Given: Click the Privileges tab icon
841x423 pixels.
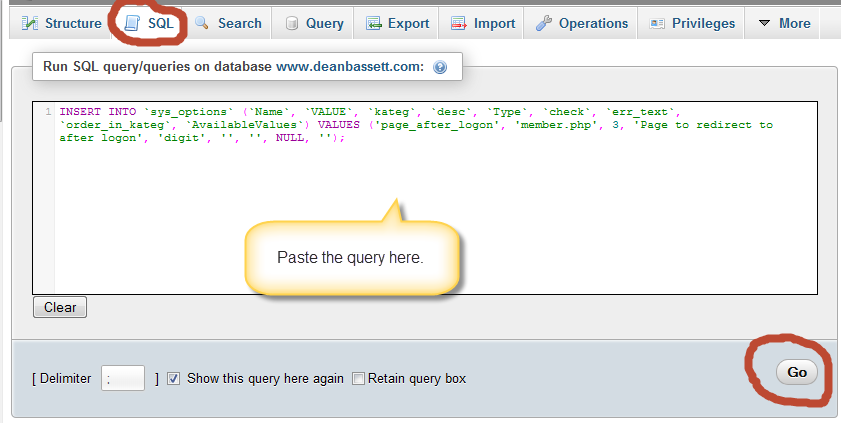Looking at the screenshot, I should point(658,23).
